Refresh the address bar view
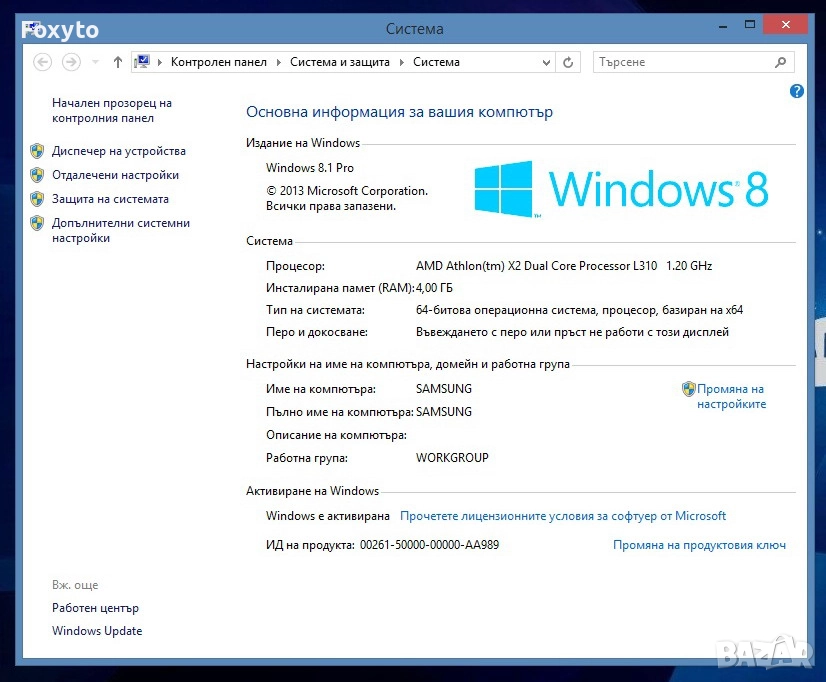 click(x=568, y=62)
